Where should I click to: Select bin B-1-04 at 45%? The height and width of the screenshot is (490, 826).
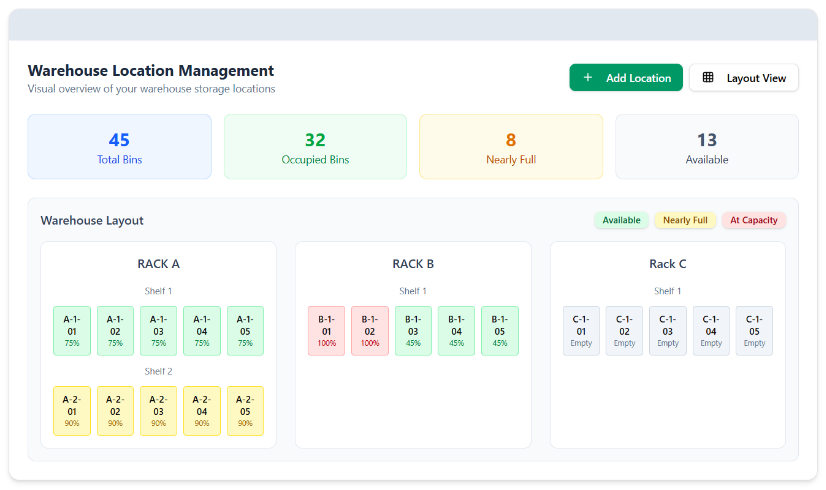[456, 331]
